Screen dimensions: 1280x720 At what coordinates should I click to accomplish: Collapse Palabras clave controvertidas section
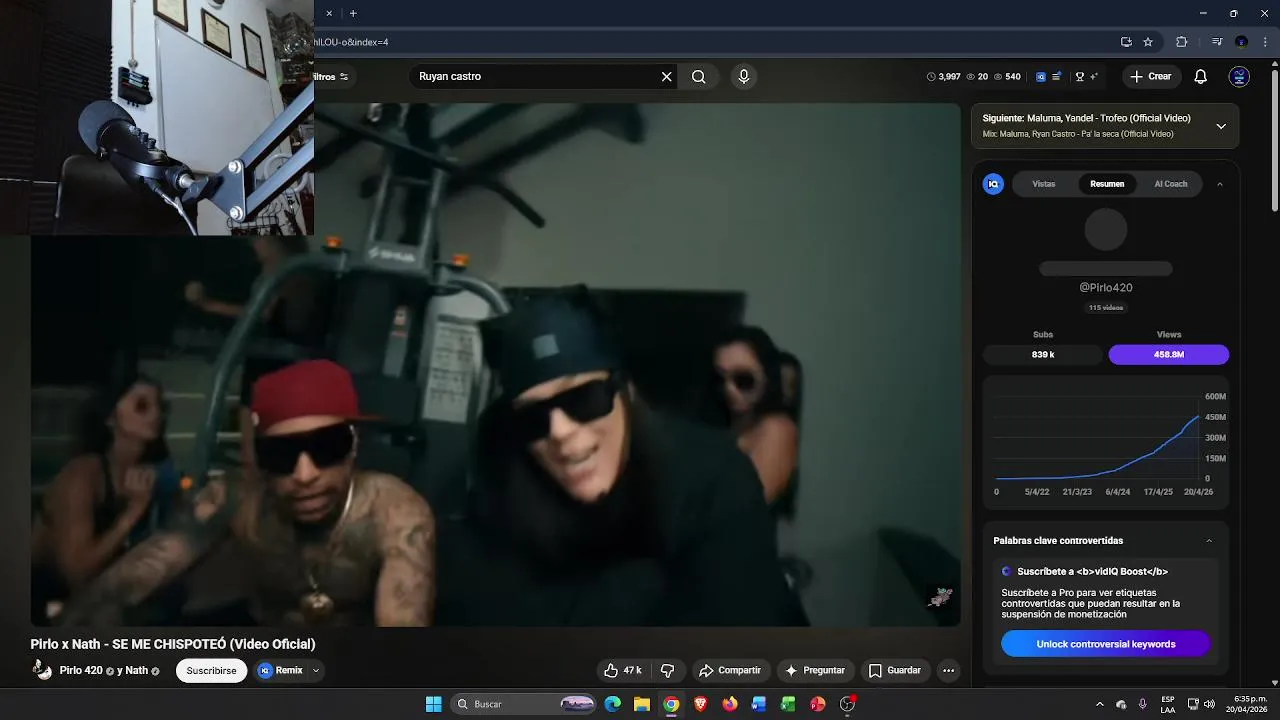1208,541
